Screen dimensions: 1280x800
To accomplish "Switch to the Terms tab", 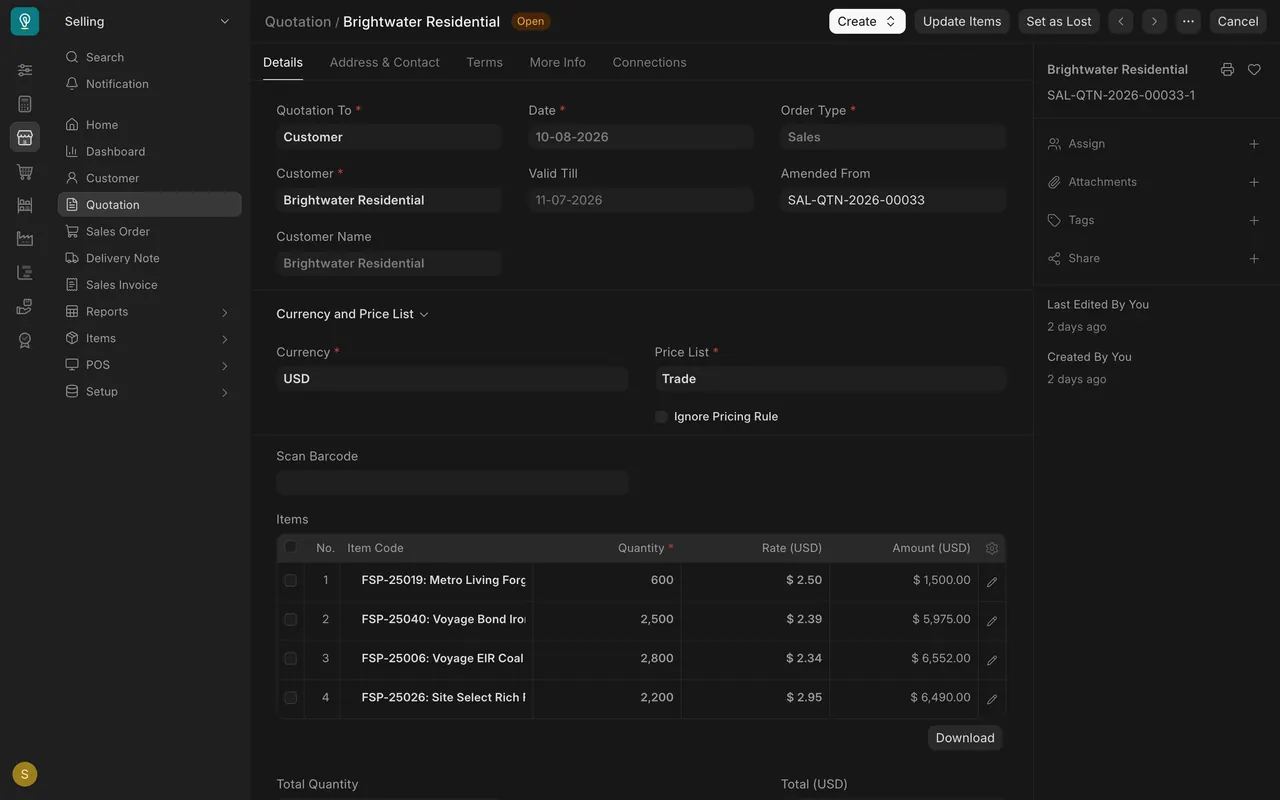I will click(x=484, y=62).
